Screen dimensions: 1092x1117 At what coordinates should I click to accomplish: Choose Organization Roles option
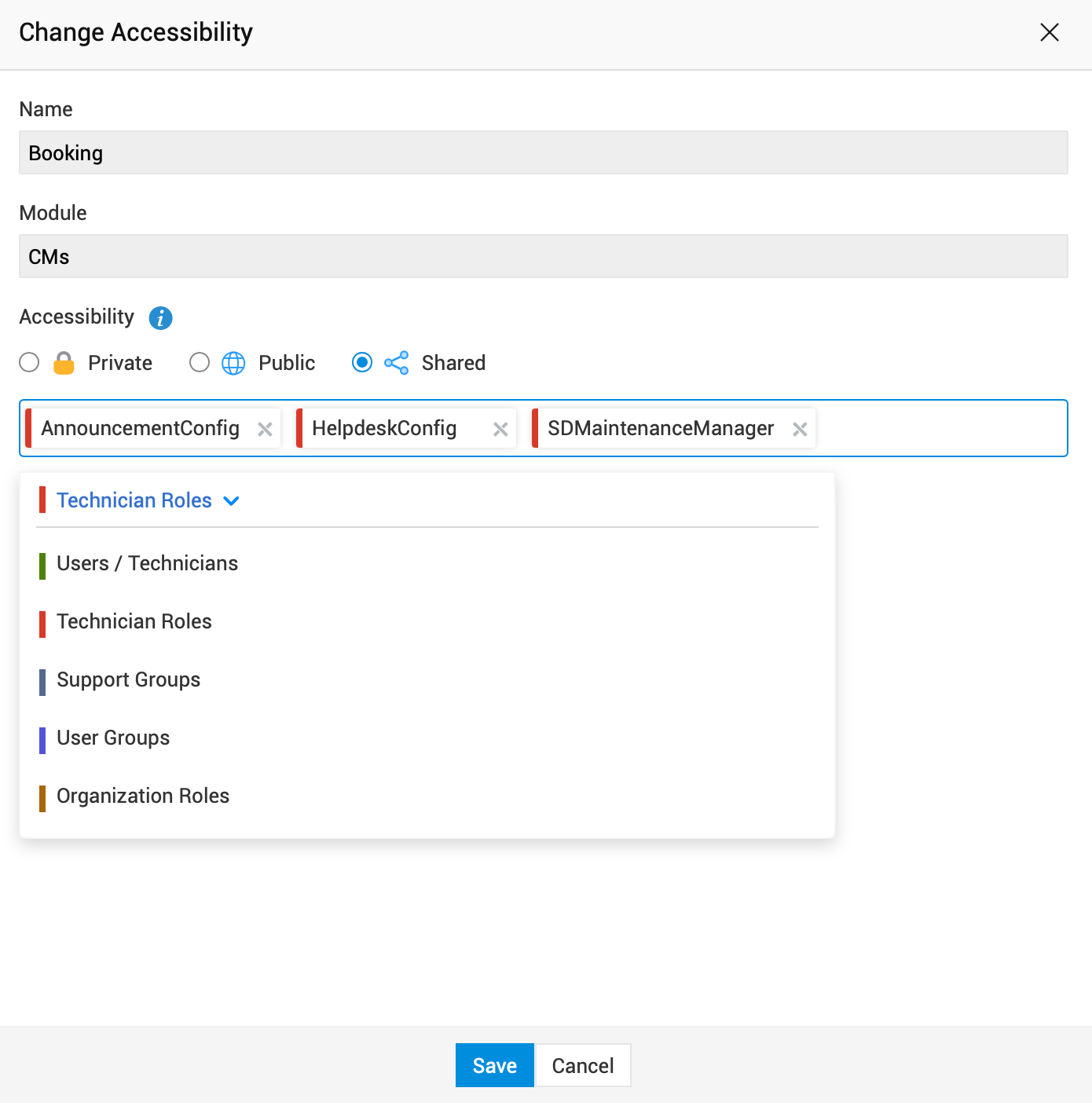click(x=427, y=797)
